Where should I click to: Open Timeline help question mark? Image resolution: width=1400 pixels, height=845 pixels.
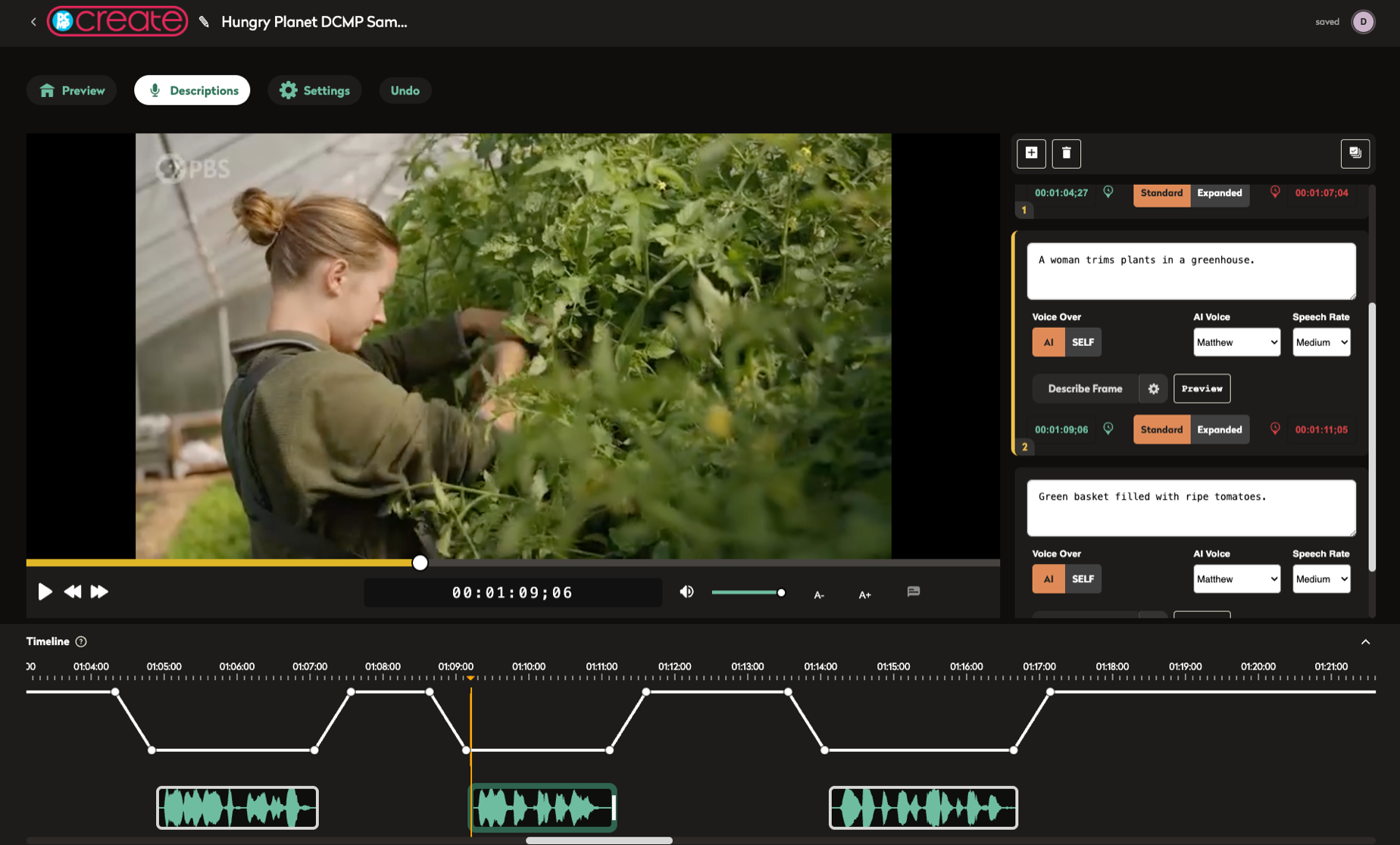point(81,641)
